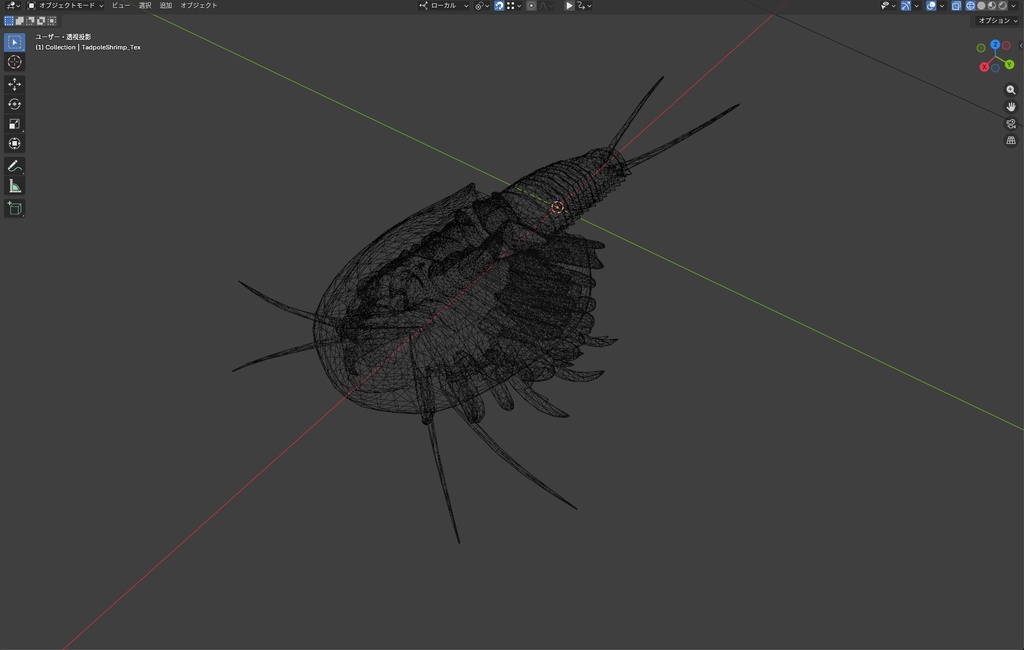Select the Cursor tool
This screenshot has width=1024, height=650.
tap(14, 62)
